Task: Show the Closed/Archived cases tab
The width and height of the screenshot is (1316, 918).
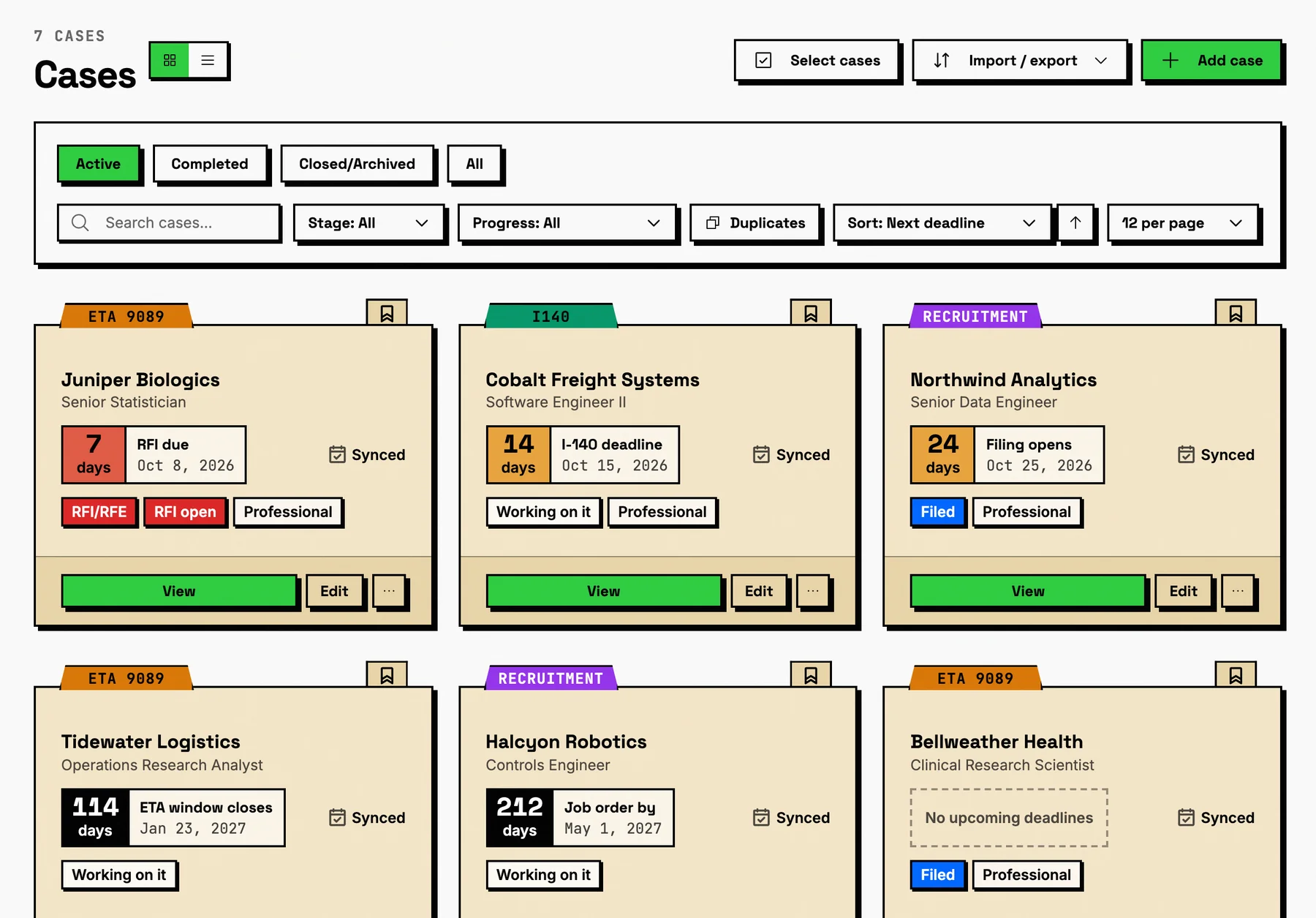Action: click(357, 163)
